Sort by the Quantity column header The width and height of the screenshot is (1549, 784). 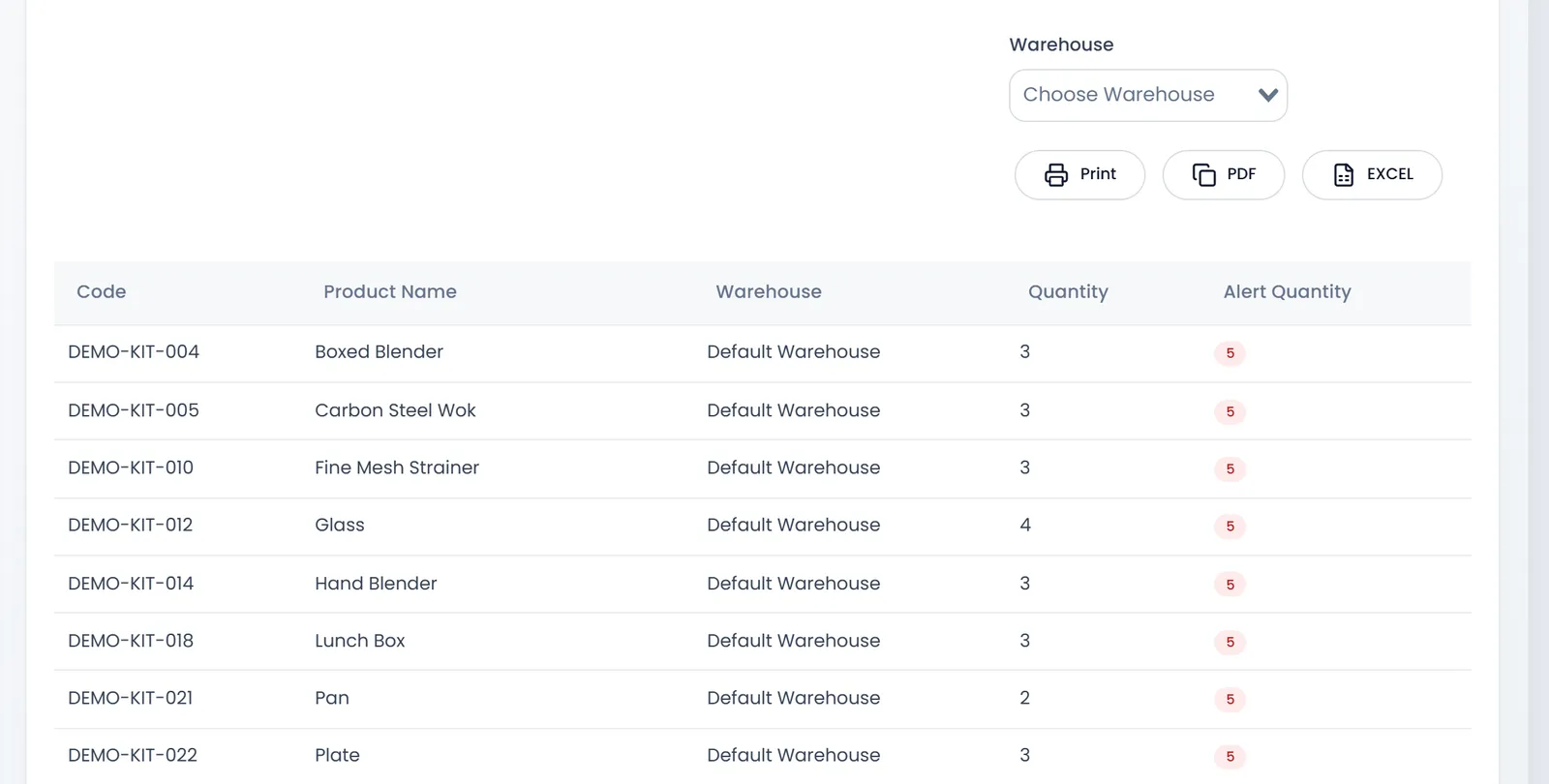point(1068,292)
